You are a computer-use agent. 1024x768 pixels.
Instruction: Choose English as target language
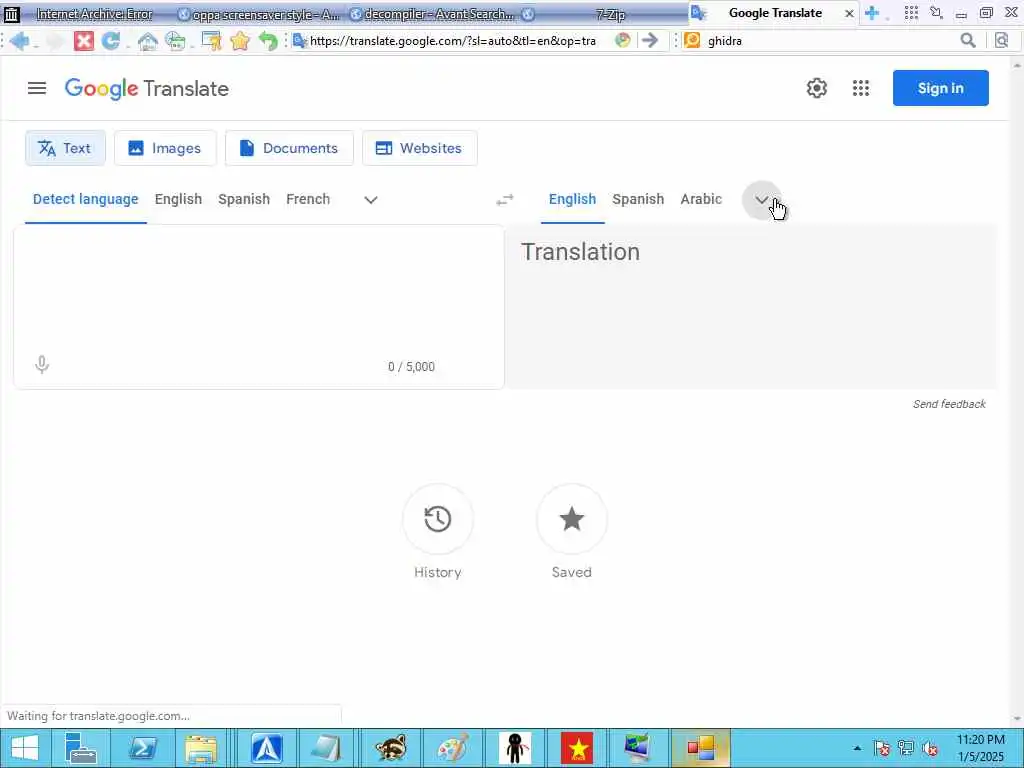(x=572, y=199)
